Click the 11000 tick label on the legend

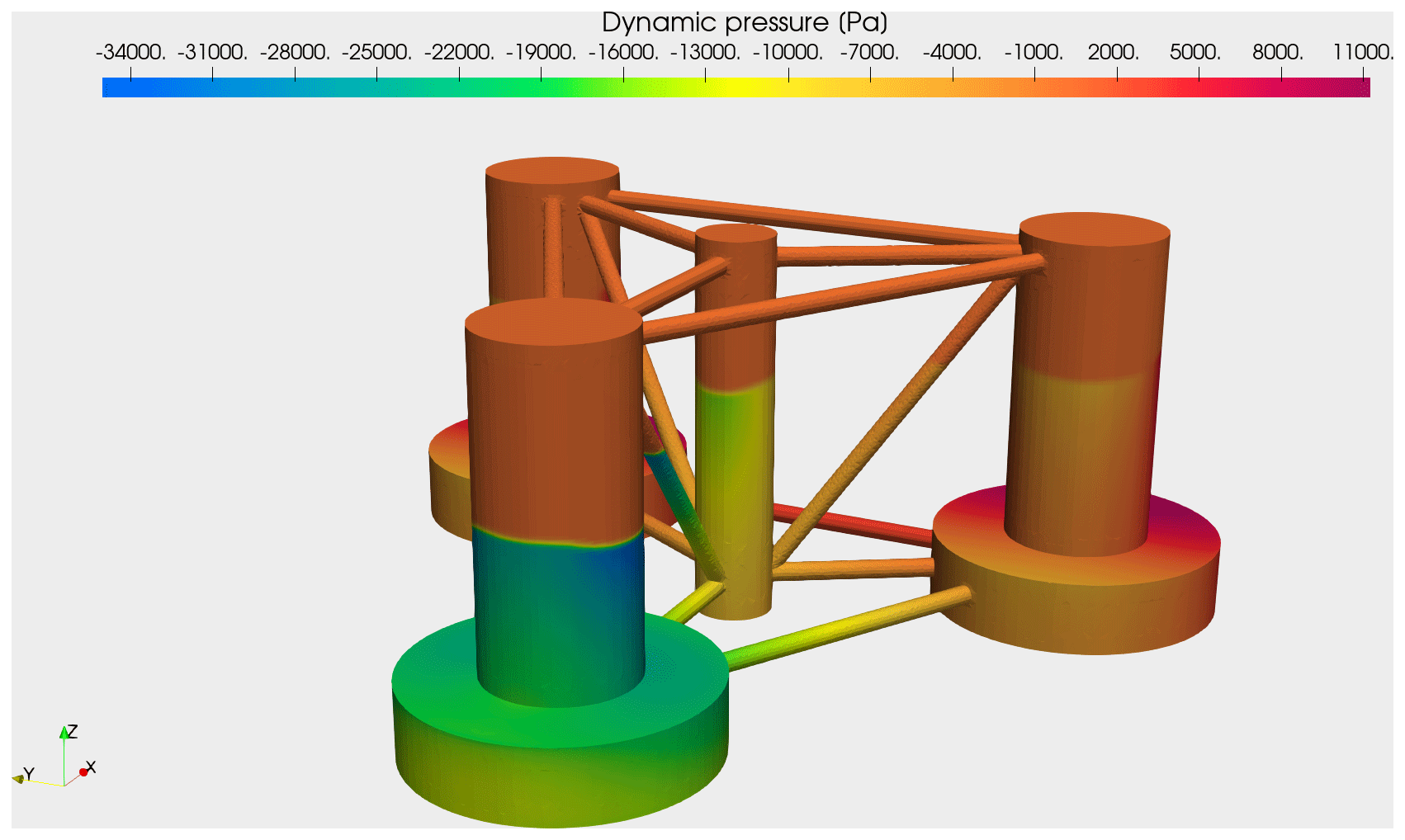[1360, 53]
